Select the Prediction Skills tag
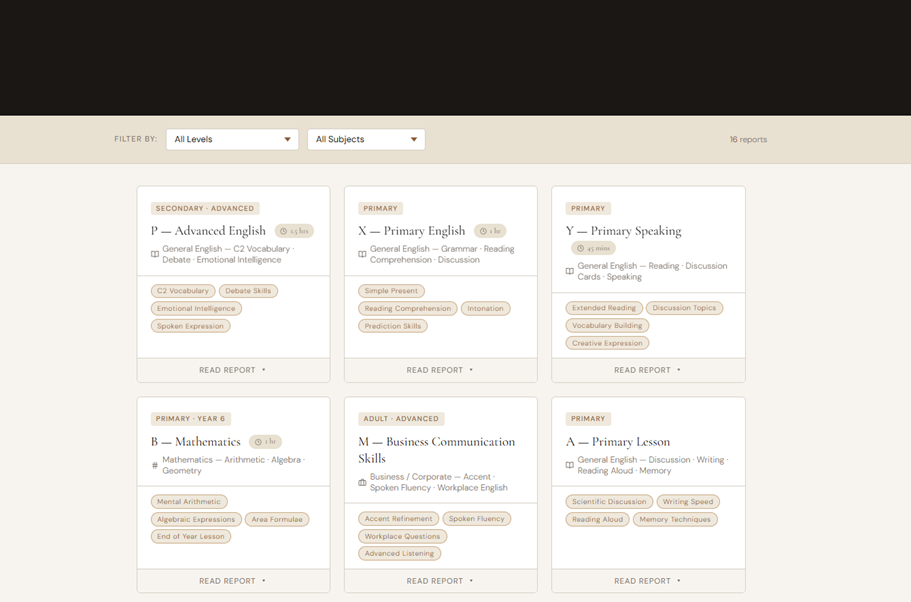Screen dimensions: 911x602 [x=393, y=326]
